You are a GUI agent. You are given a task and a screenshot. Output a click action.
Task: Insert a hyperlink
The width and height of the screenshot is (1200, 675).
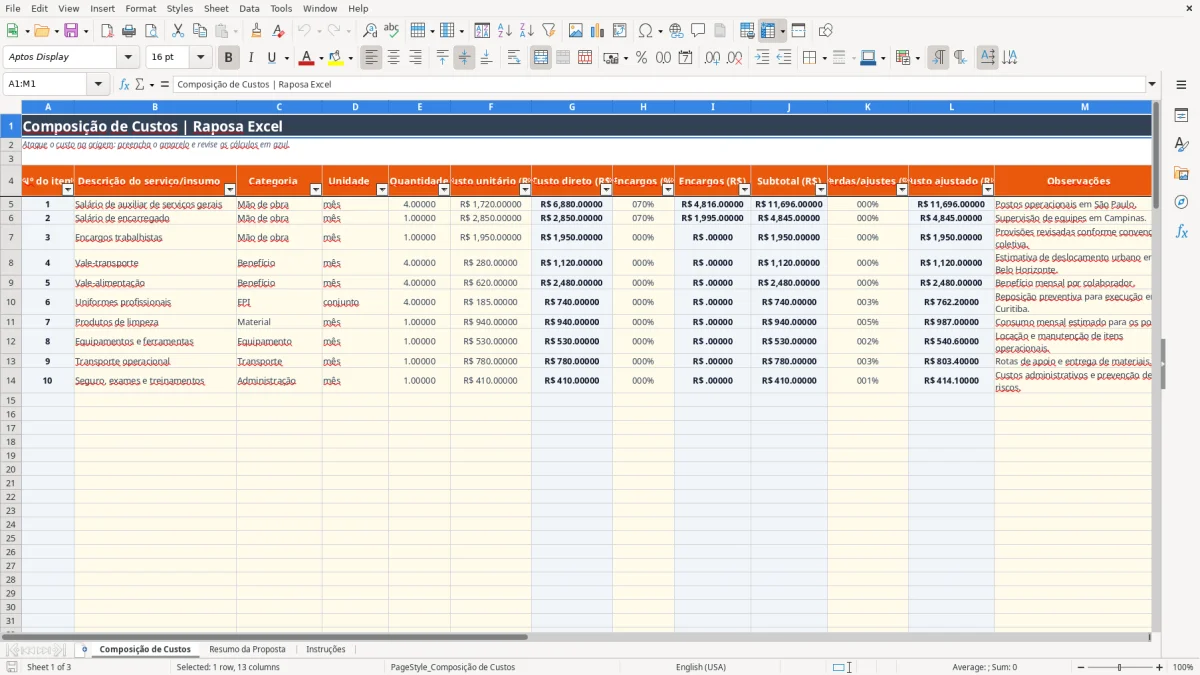[676, 31]
